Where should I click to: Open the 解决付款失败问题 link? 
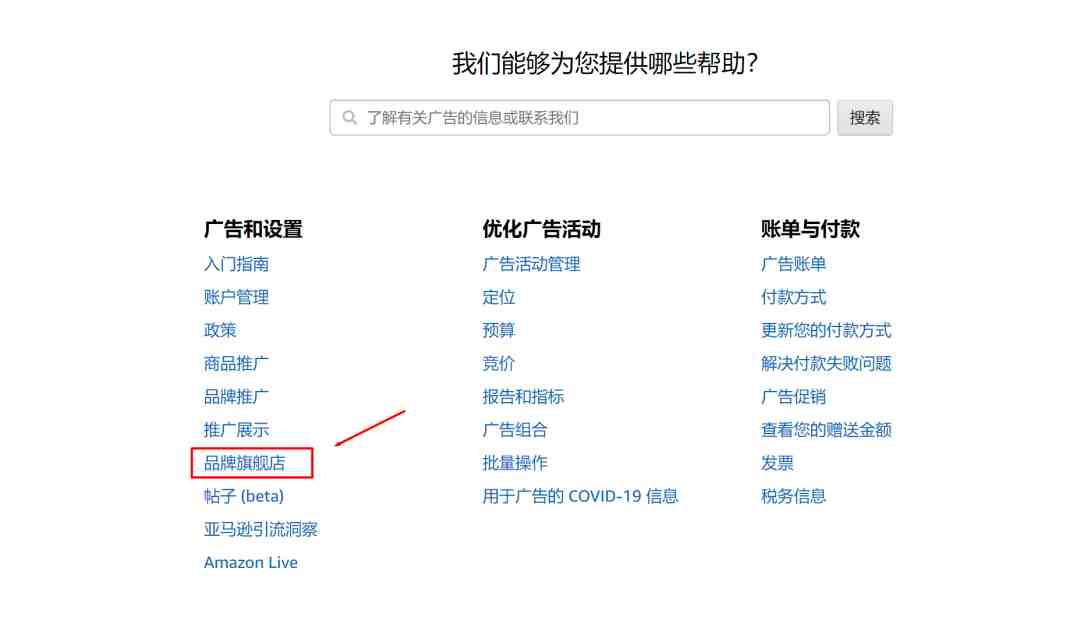[x=827, y=363]
